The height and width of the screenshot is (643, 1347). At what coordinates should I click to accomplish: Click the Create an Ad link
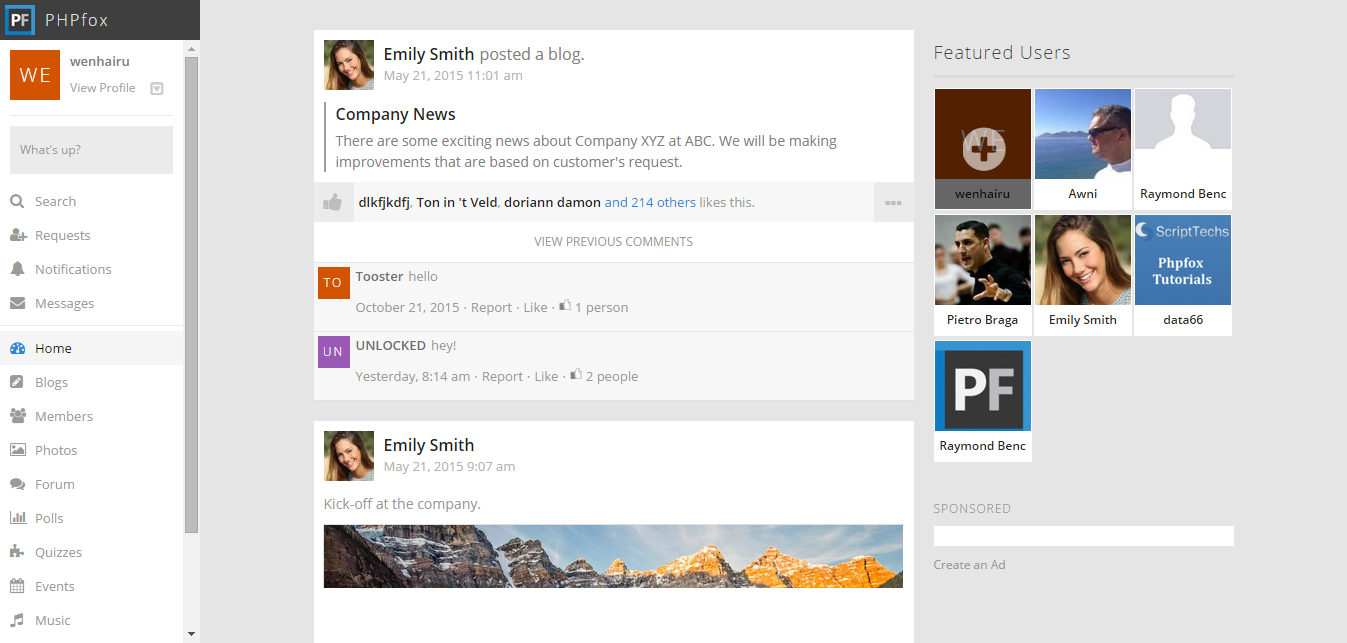(x=969, y=564)
